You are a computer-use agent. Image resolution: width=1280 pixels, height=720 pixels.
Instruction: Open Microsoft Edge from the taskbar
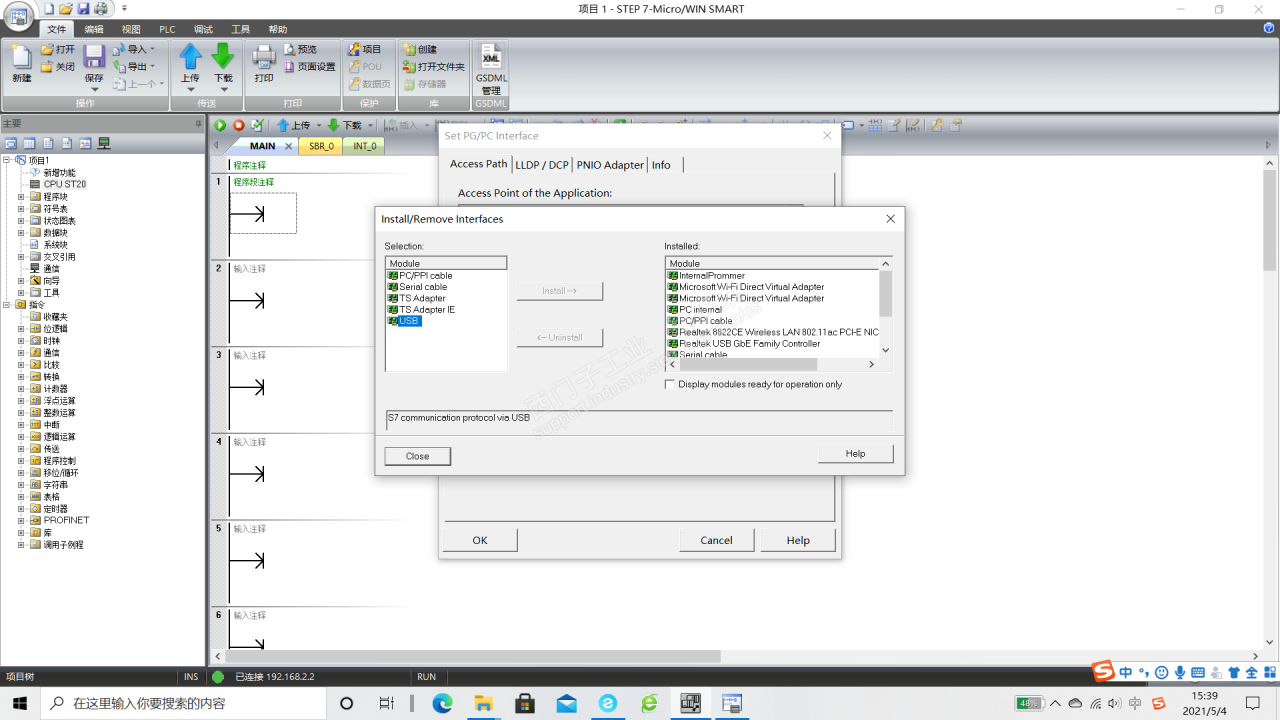tap(442, 704)
